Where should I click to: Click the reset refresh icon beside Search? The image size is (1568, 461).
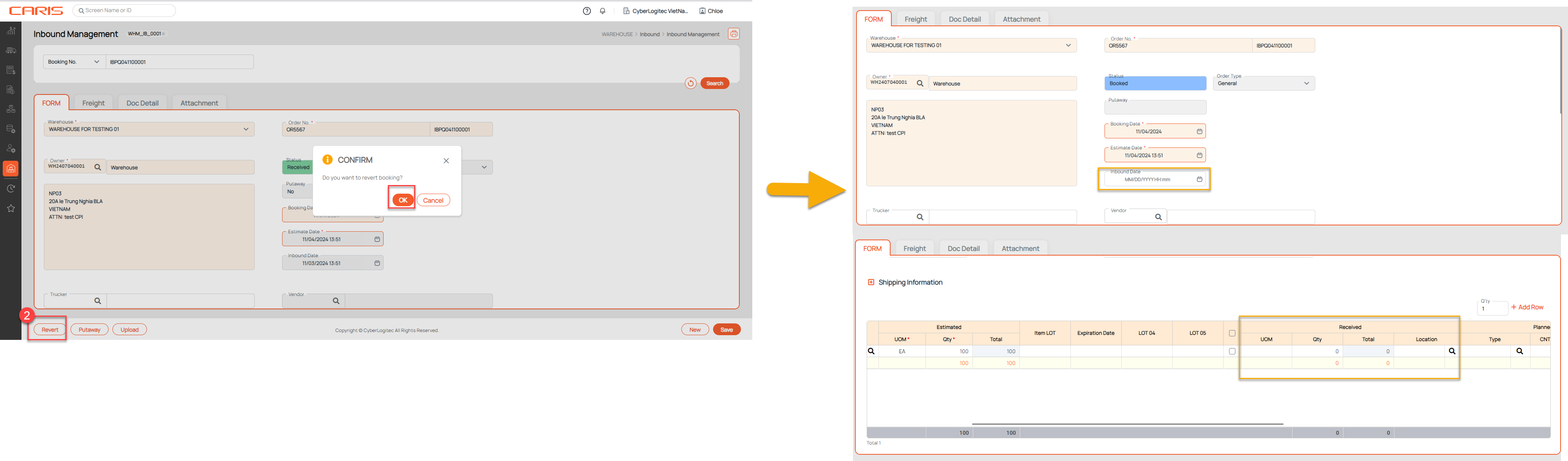coord(690,83)
